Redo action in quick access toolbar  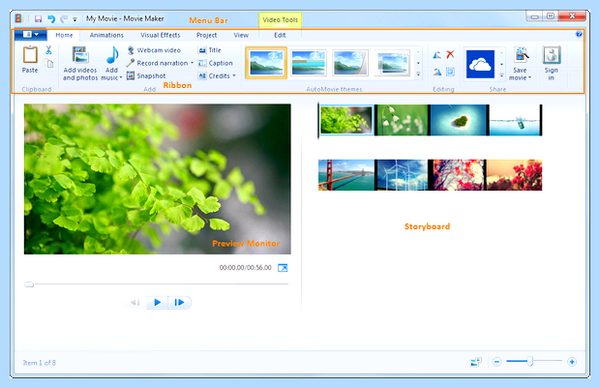pos(64,19)
